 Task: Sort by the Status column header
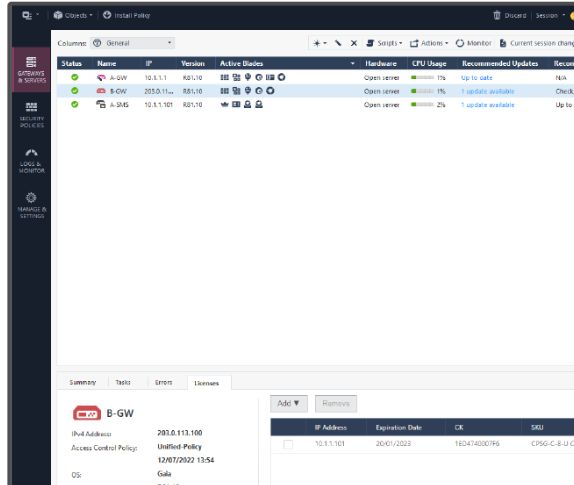tap(72, 63)
